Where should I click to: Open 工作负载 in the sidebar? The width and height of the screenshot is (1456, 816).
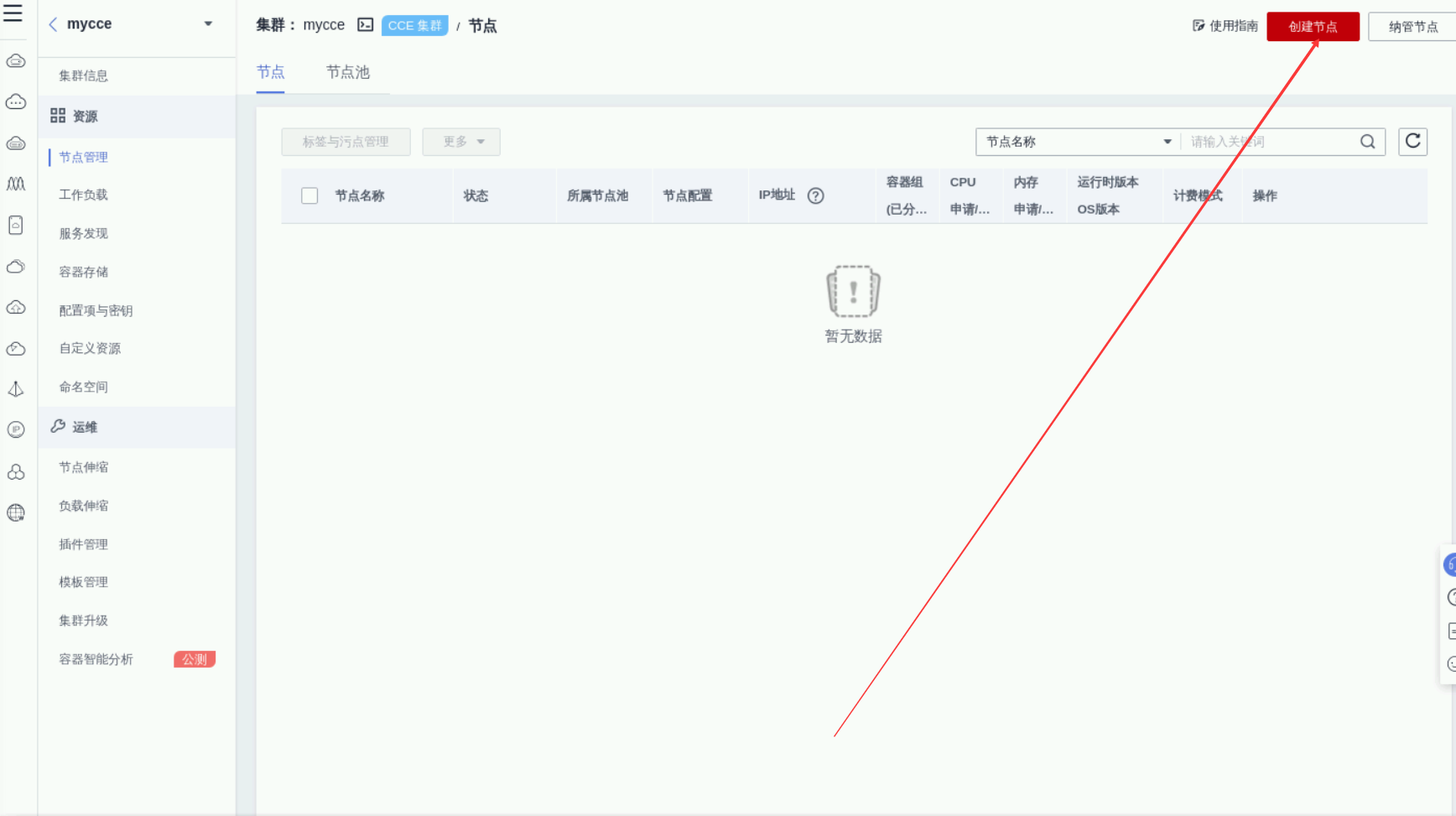84,195
